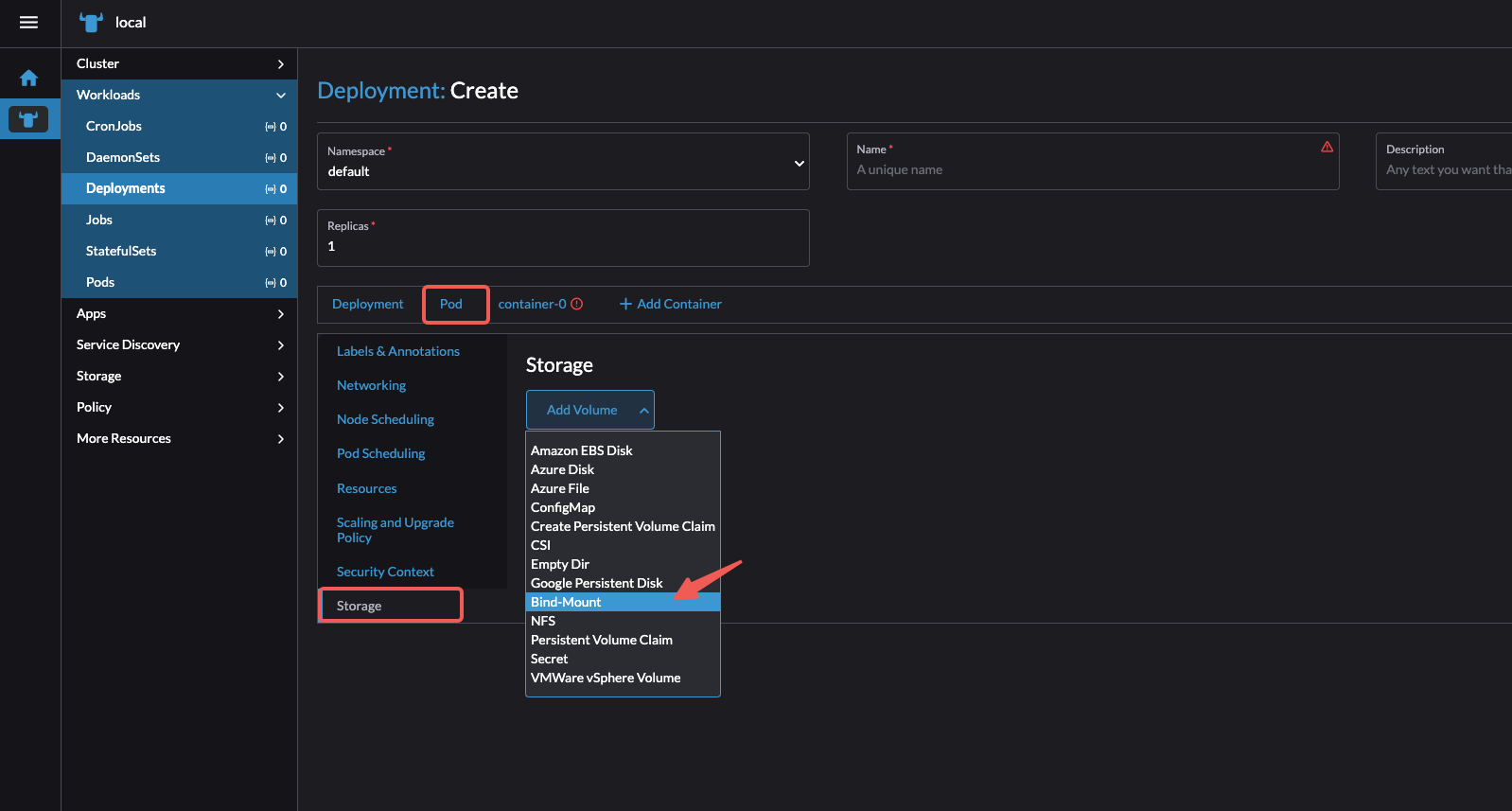
Task: Expand the Apps section
Action: [180, 313]
